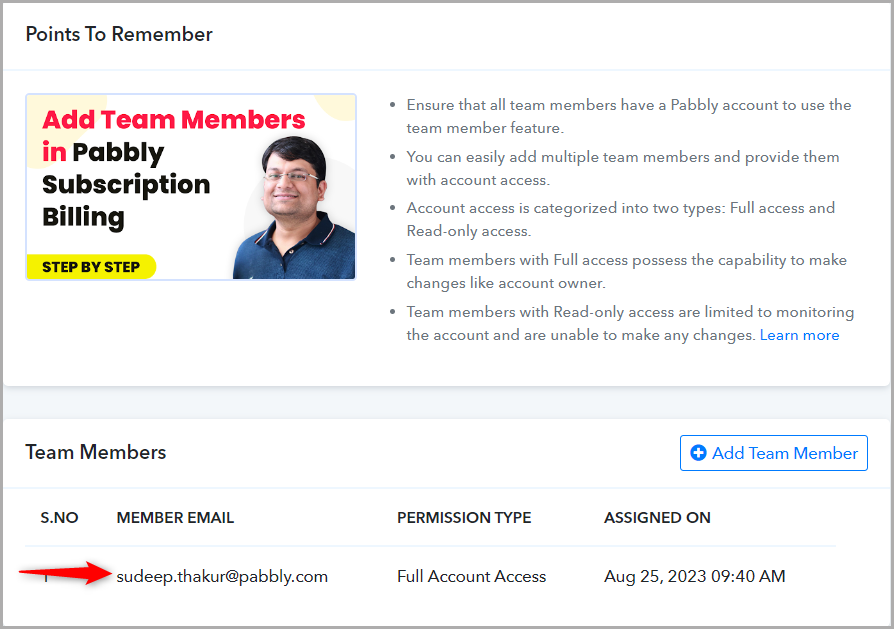Click the Add Team Member button
The width and height of the screenshot is (894, 629).
coord(773,453)
